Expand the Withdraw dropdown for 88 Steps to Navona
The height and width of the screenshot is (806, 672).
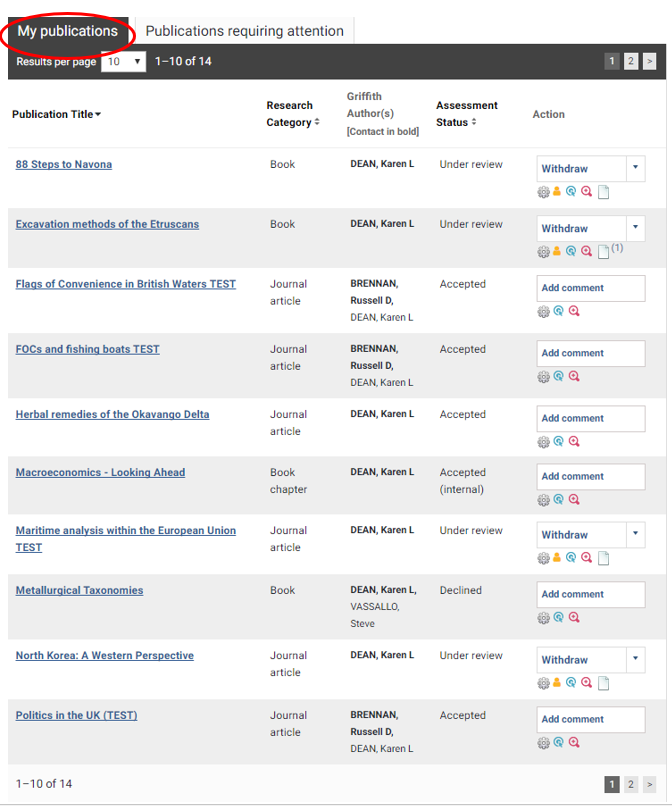[x=635, y=169]
